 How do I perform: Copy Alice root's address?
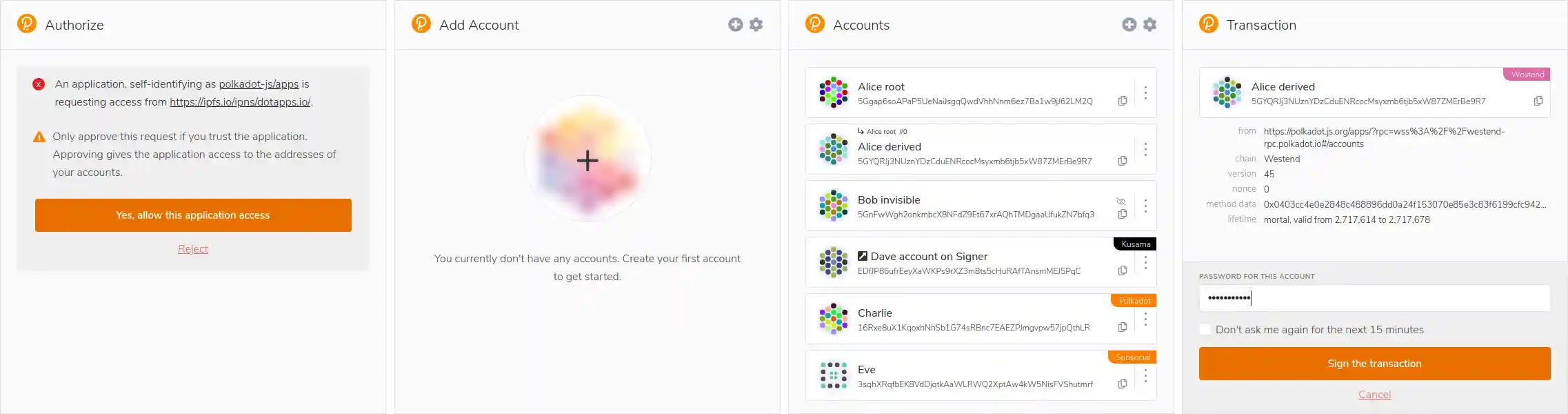(x=1123, y=101)
